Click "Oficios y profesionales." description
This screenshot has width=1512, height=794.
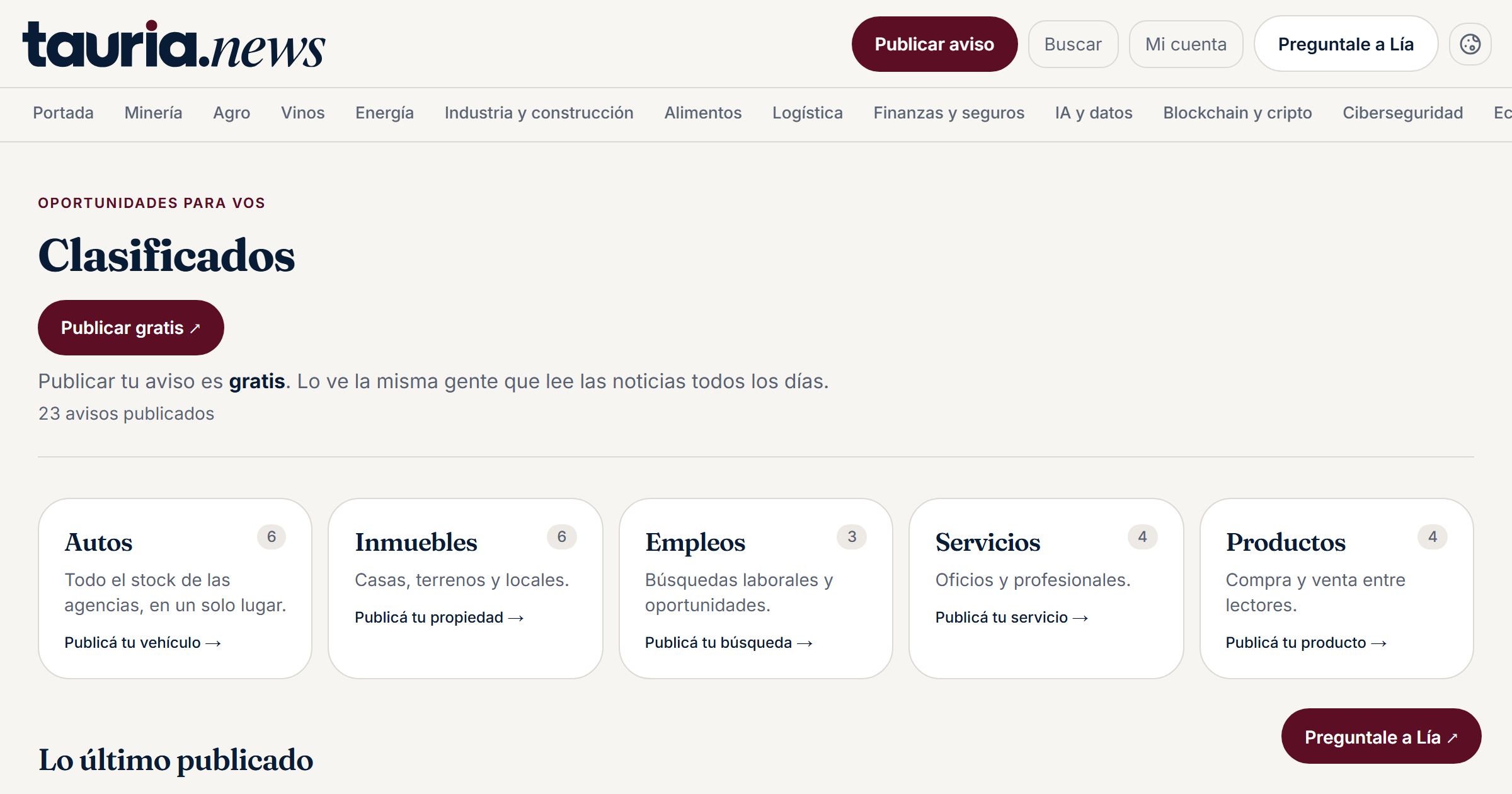point(1033,580)
